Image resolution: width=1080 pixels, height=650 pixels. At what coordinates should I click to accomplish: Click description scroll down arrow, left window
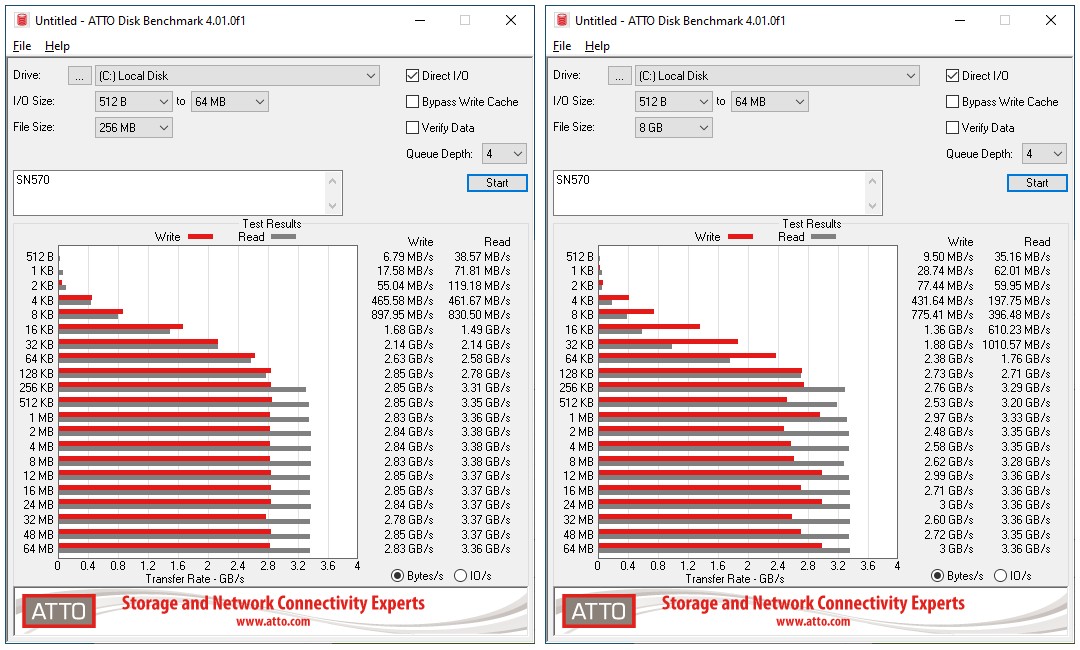[333, 205]
